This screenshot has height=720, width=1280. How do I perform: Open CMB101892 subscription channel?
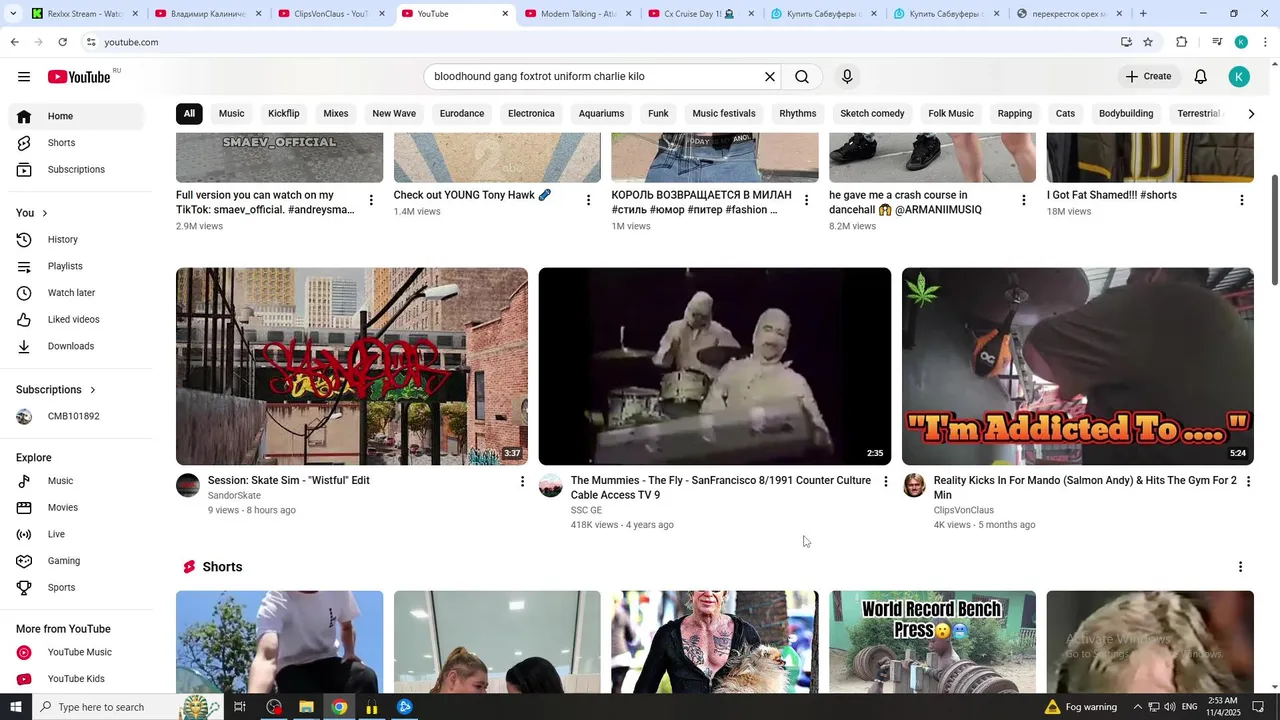pos(77,417)
